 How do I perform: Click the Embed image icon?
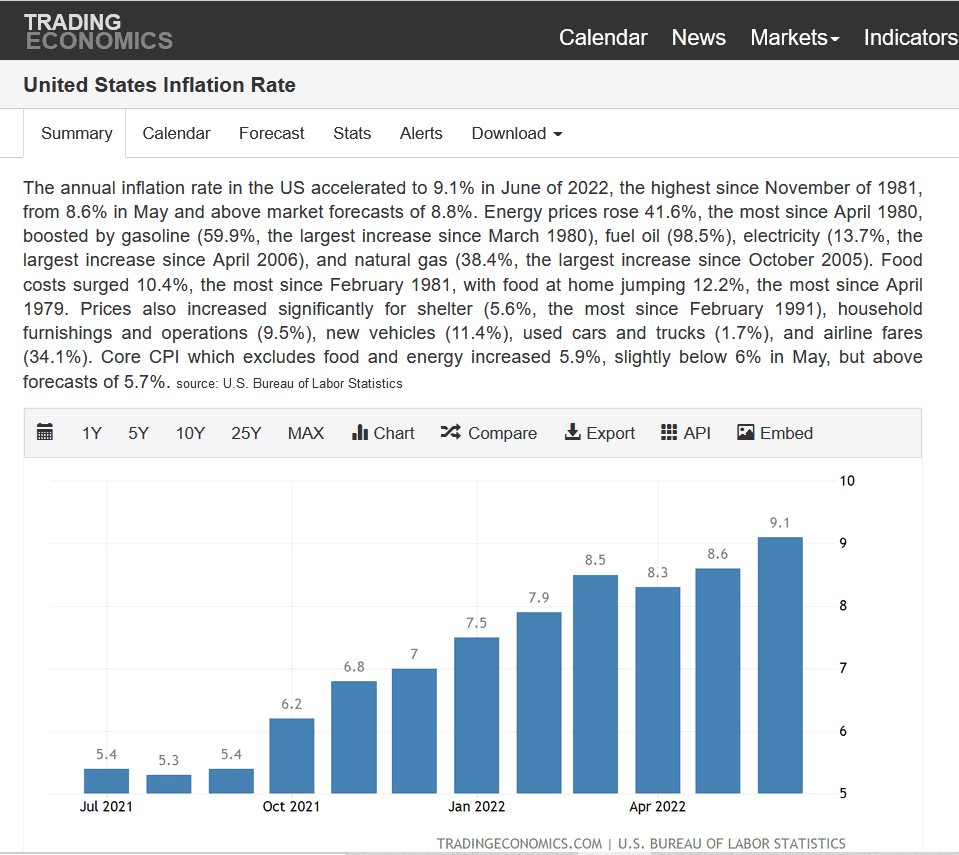(746, 433)
